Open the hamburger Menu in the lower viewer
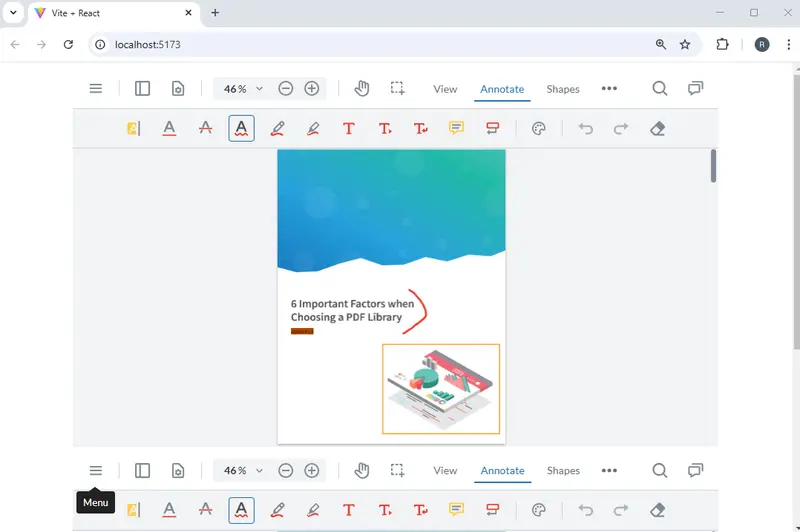This screenshot has width=800, height=532. 95,470
